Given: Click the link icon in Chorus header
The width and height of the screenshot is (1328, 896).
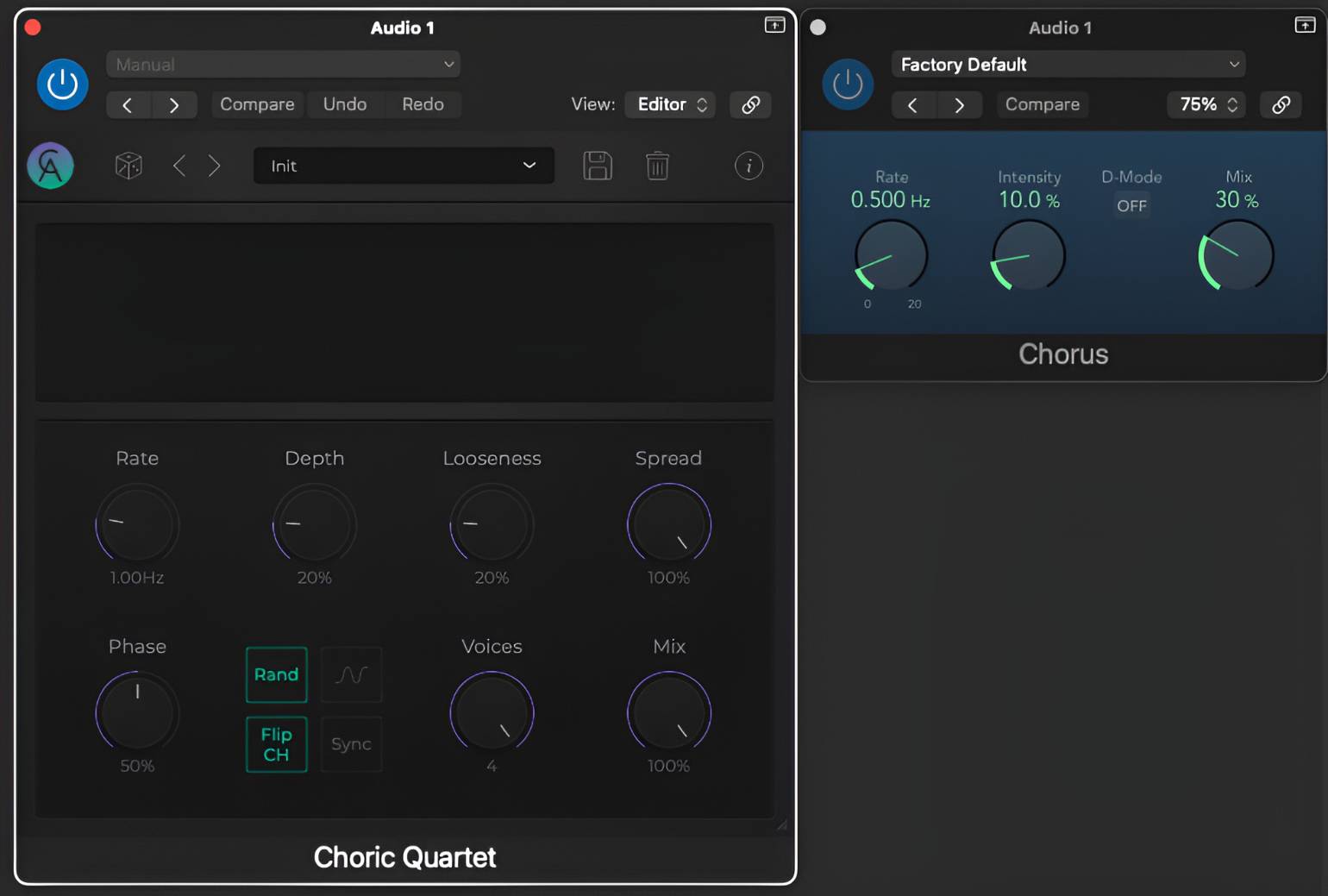Looking at the screenshot, I should [x=1281, y=104].
